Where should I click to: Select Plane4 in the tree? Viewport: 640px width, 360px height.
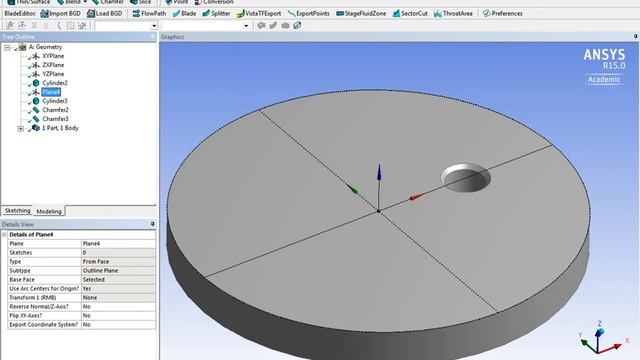51,92
